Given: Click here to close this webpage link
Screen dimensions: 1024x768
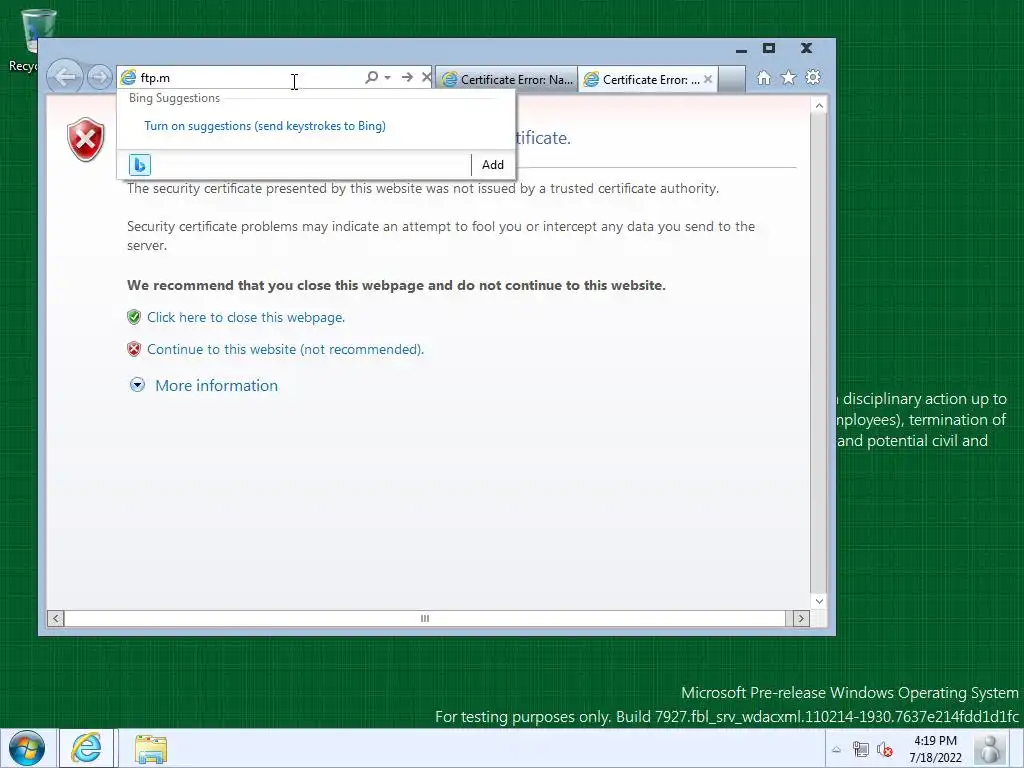Looking at the screenshot, I should click(x=246, y=317).
